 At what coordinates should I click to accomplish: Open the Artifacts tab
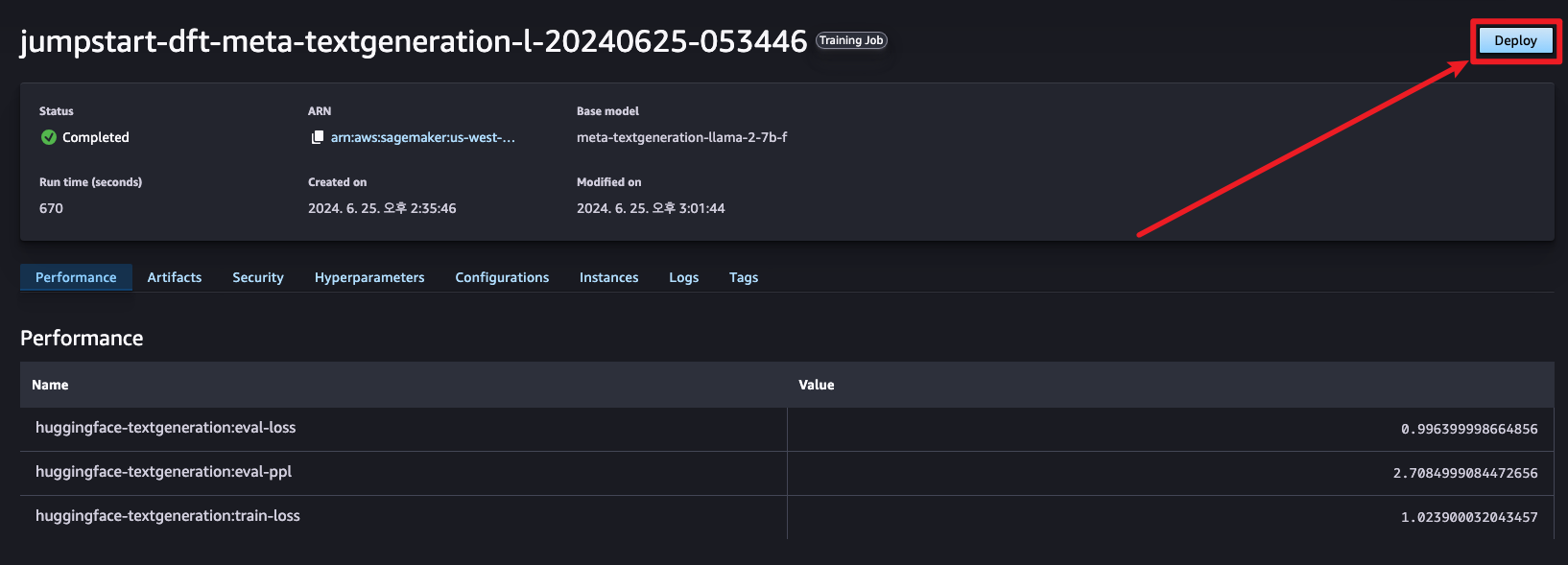pyautogui.click(x=175, y=277)
